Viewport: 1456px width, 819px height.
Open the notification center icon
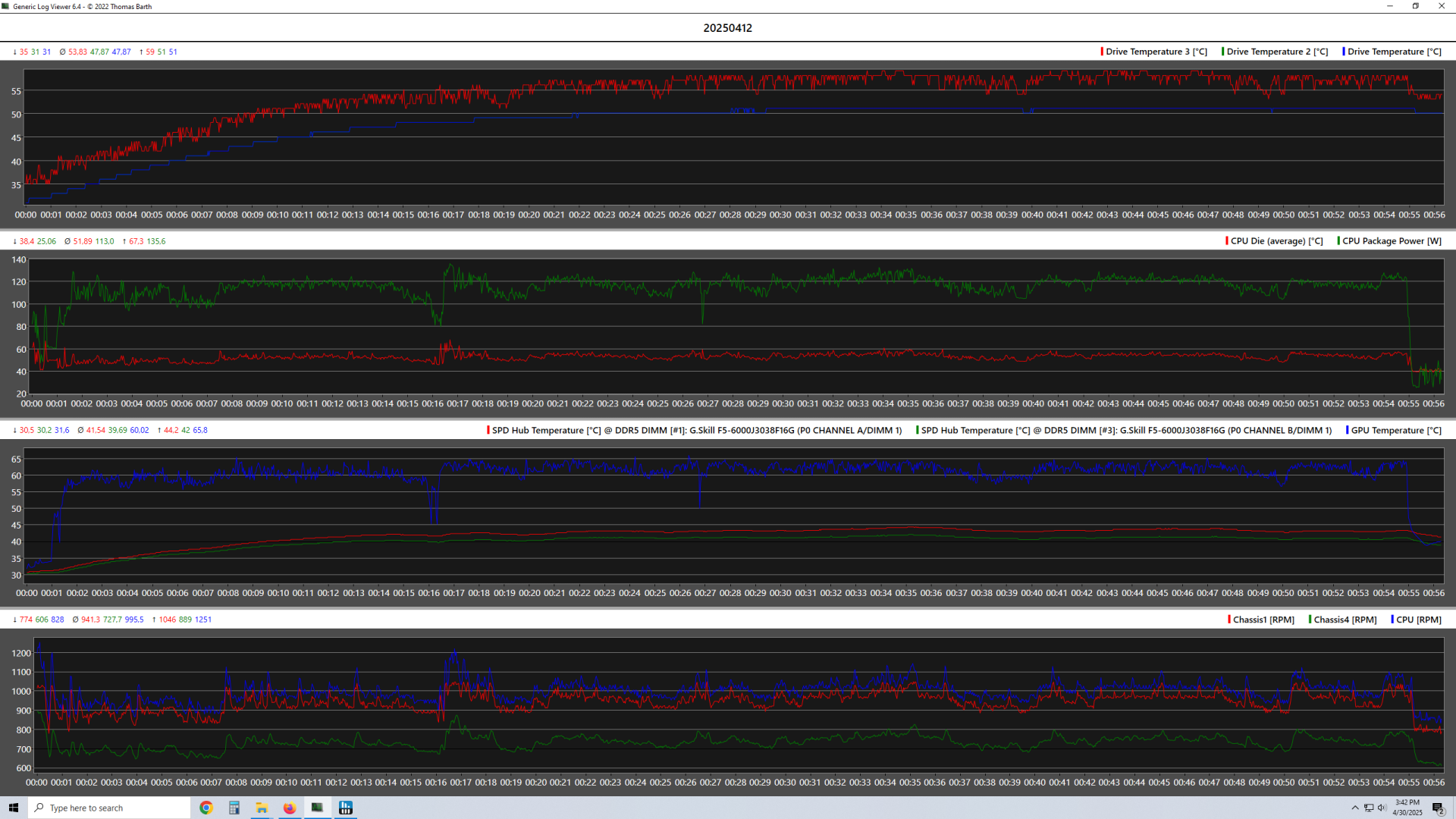pos(1438,808)
